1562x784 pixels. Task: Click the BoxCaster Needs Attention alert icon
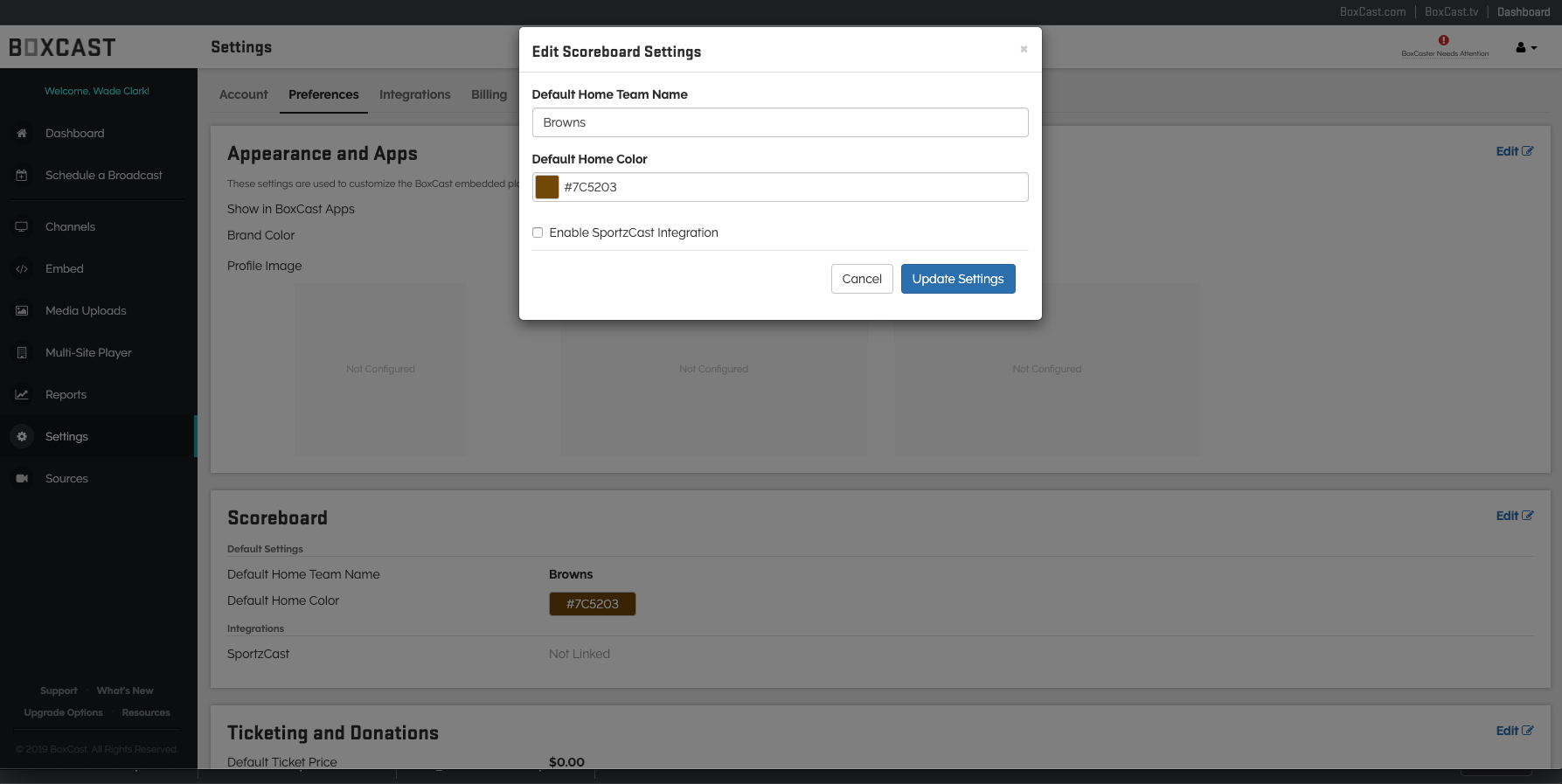coord(1444,40)
